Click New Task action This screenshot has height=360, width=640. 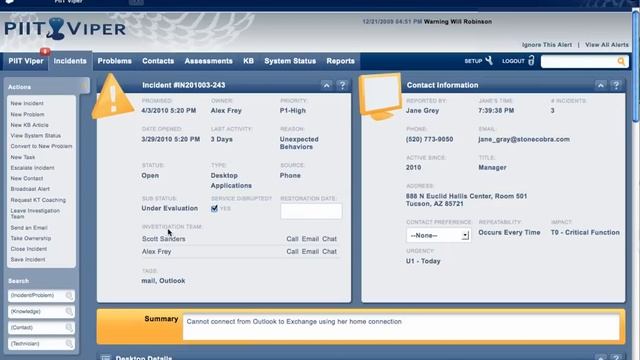(x=22, y=157)
